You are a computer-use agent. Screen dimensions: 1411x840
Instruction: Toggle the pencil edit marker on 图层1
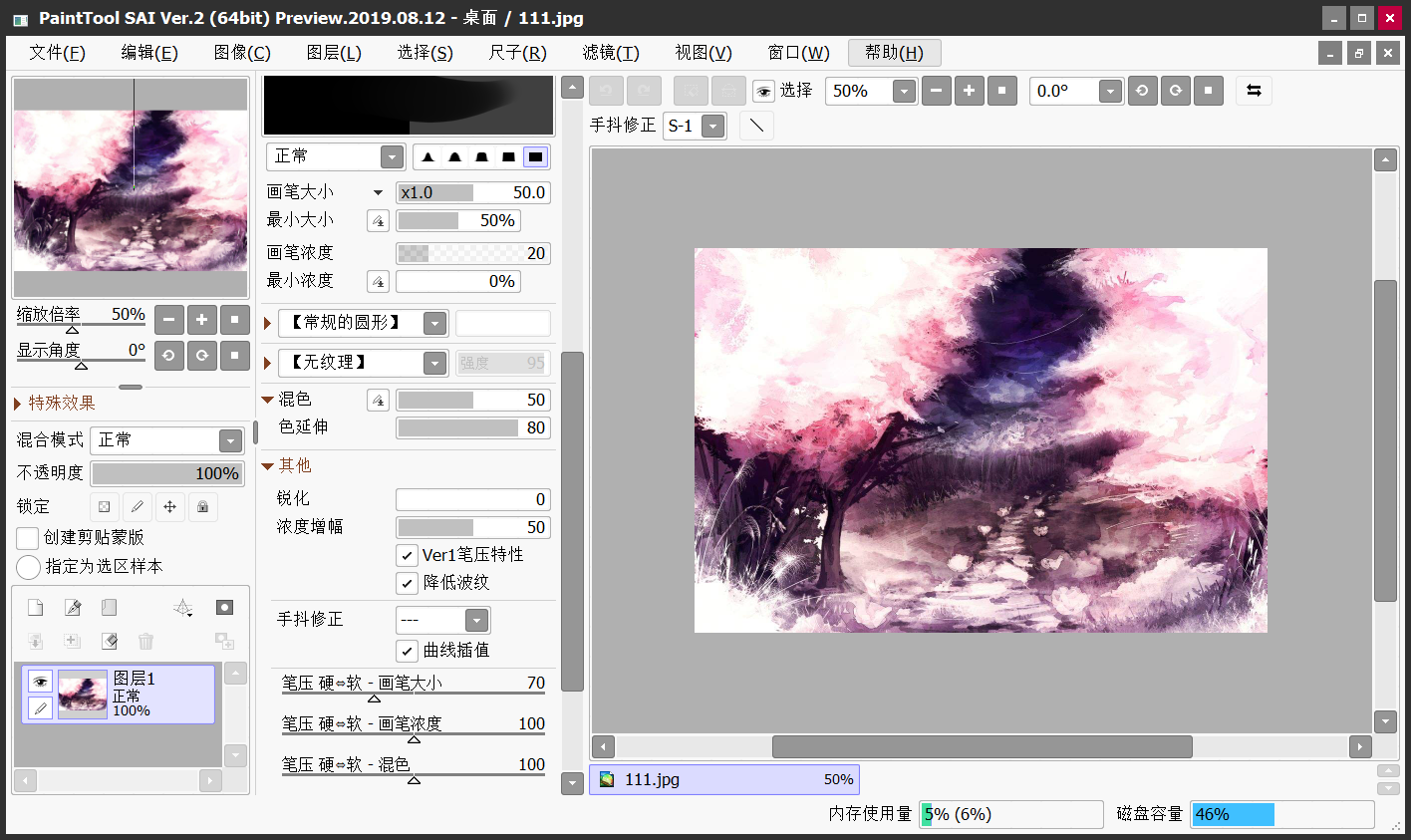pos(40,707)
